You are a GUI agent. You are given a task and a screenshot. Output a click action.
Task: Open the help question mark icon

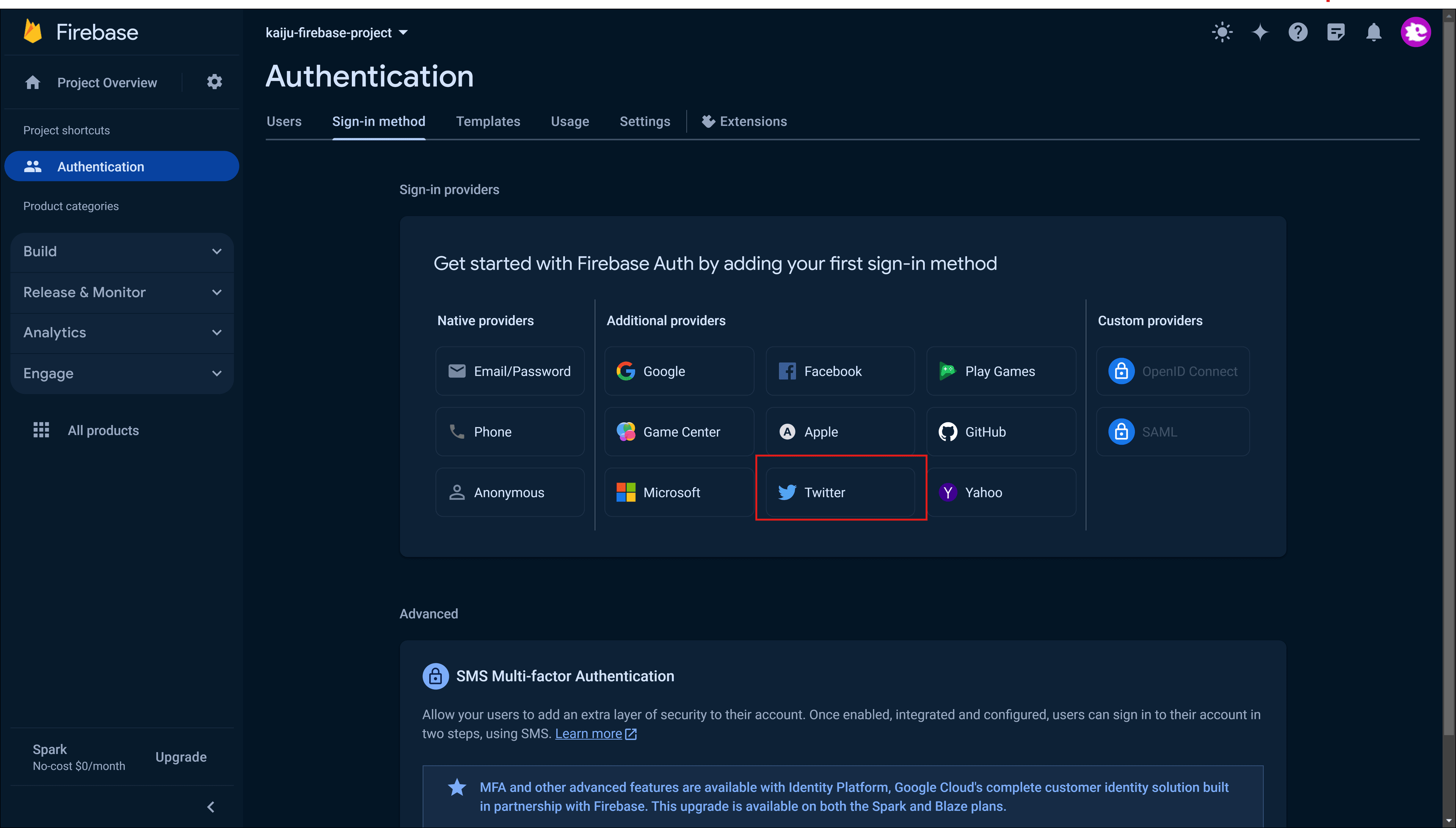(1298, 32)
